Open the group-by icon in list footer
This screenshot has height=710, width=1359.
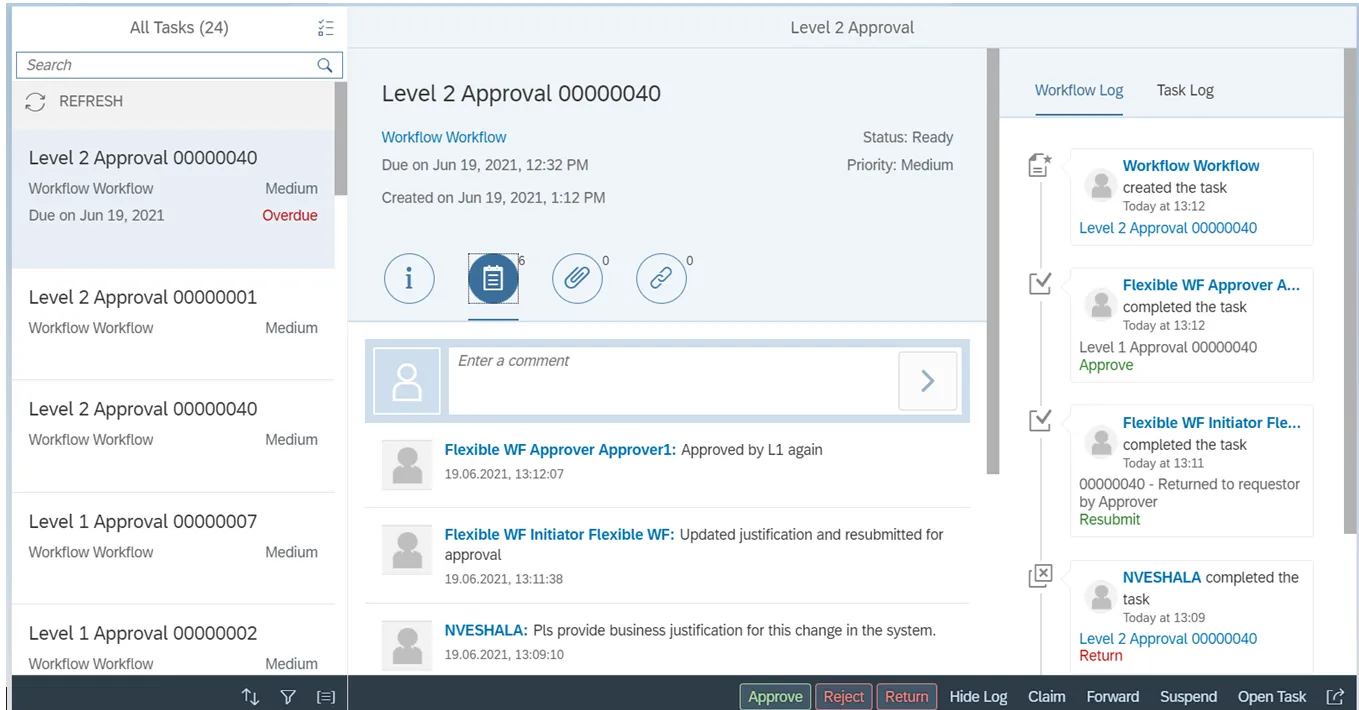[x=325, y=697]
